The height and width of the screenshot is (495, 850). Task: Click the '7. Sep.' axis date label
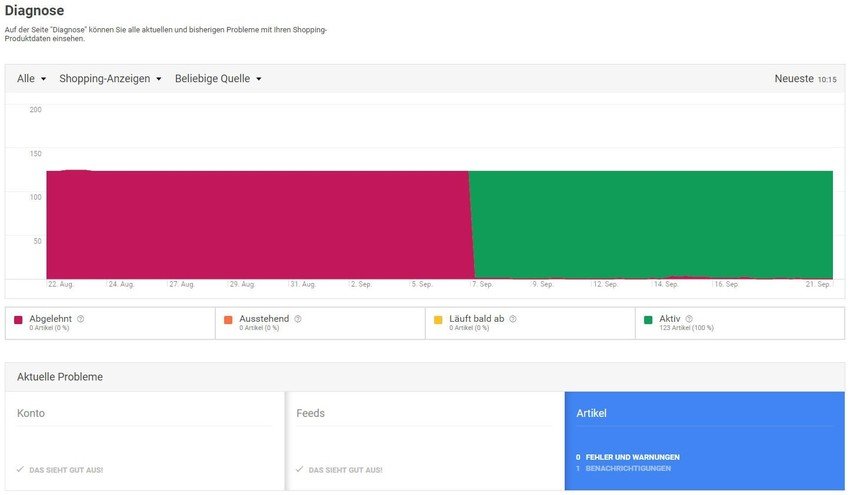pyautogui.click(x=482, y=284)
